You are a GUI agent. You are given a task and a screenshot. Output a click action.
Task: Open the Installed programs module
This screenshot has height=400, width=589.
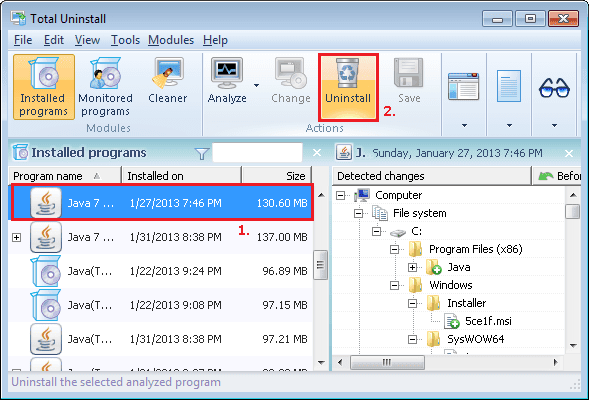(44, 87)
